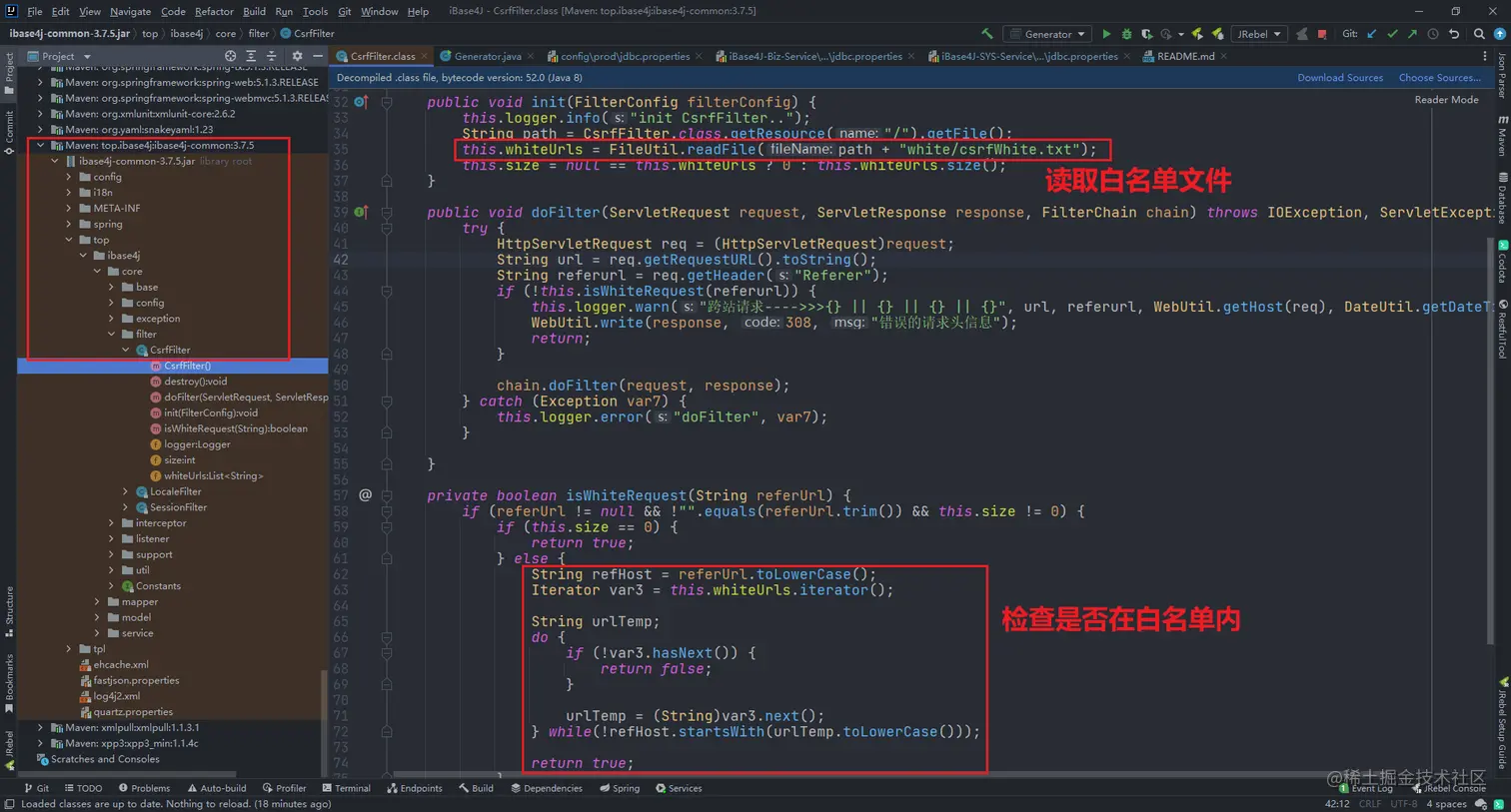This screenshot has height=812, width=1511.
Task: Open the profiler run options dropdown arrow
Action: (x=1181, y=35)
